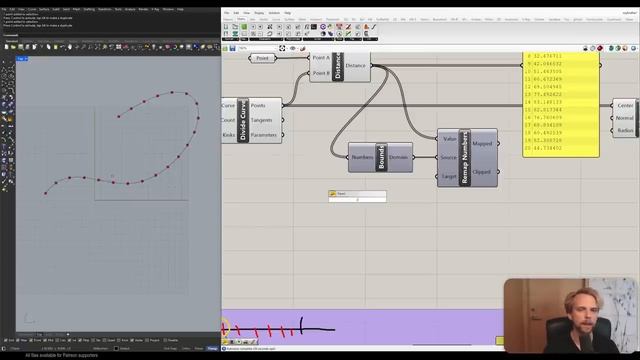Toggle the Point osnap checkbox
The image size is (640, 360).
32,340
